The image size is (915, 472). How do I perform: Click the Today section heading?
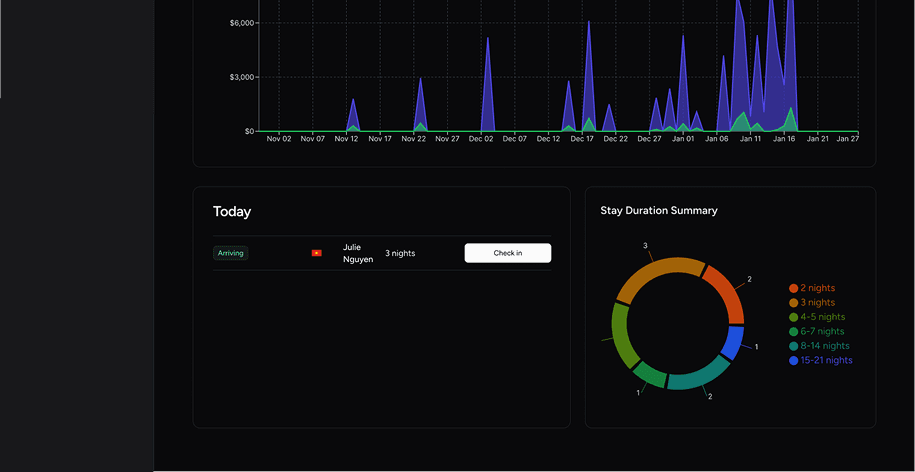(232, 212)
